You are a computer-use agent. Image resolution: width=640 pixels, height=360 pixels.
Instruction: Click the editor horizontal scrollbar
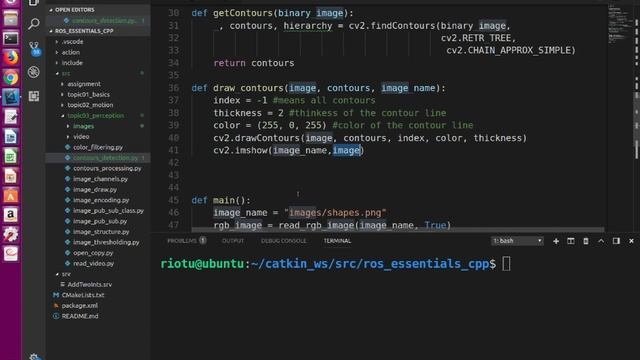click(x=398, y=230)
